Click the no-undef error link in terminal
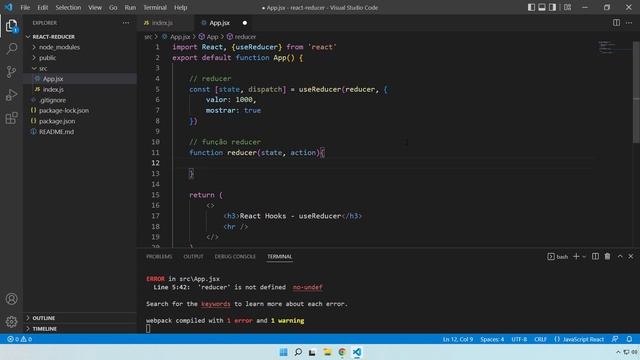640x360 pixels. pos(307,287)
